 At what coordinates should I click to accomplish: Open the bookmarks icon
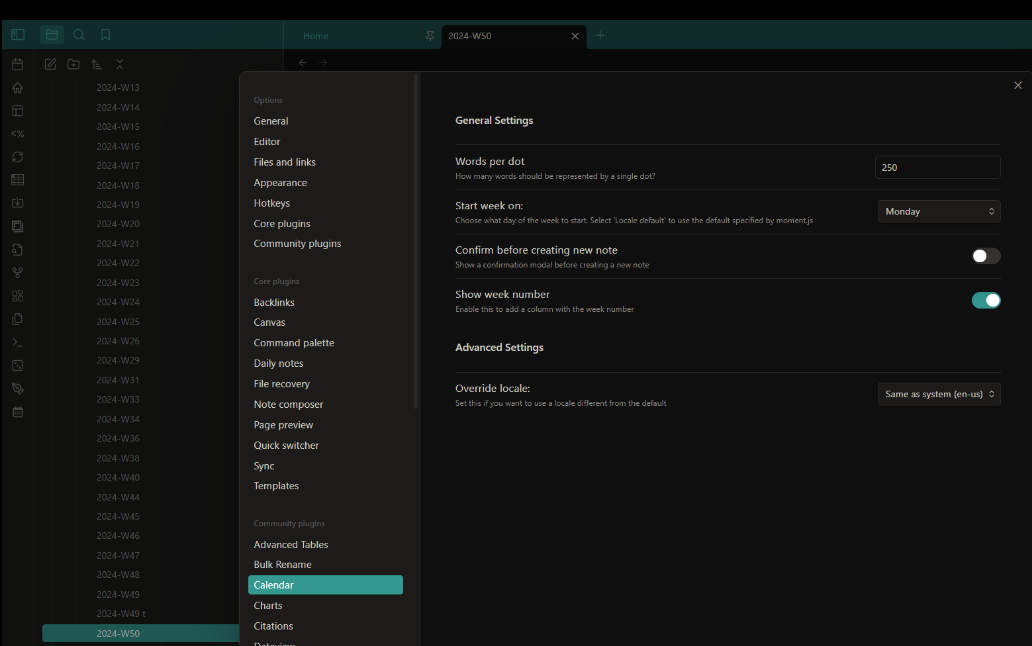pyautogui.click(x=105, y=35)
